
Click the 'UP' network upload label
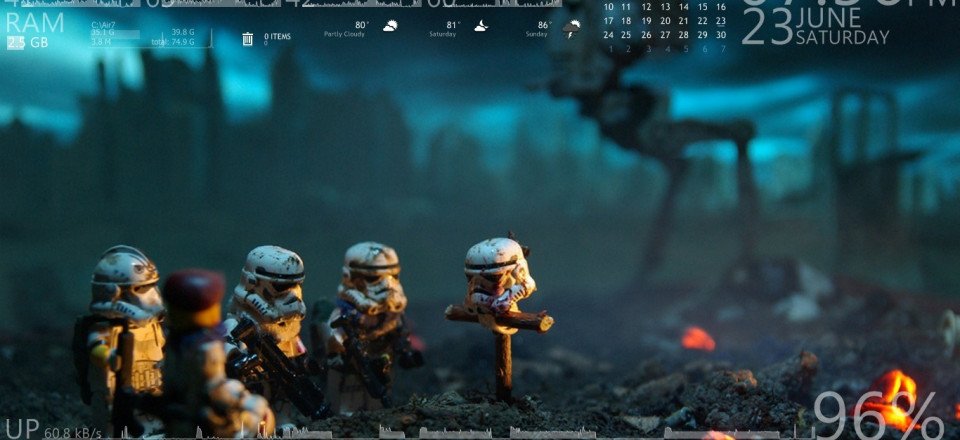pos(23,429)
